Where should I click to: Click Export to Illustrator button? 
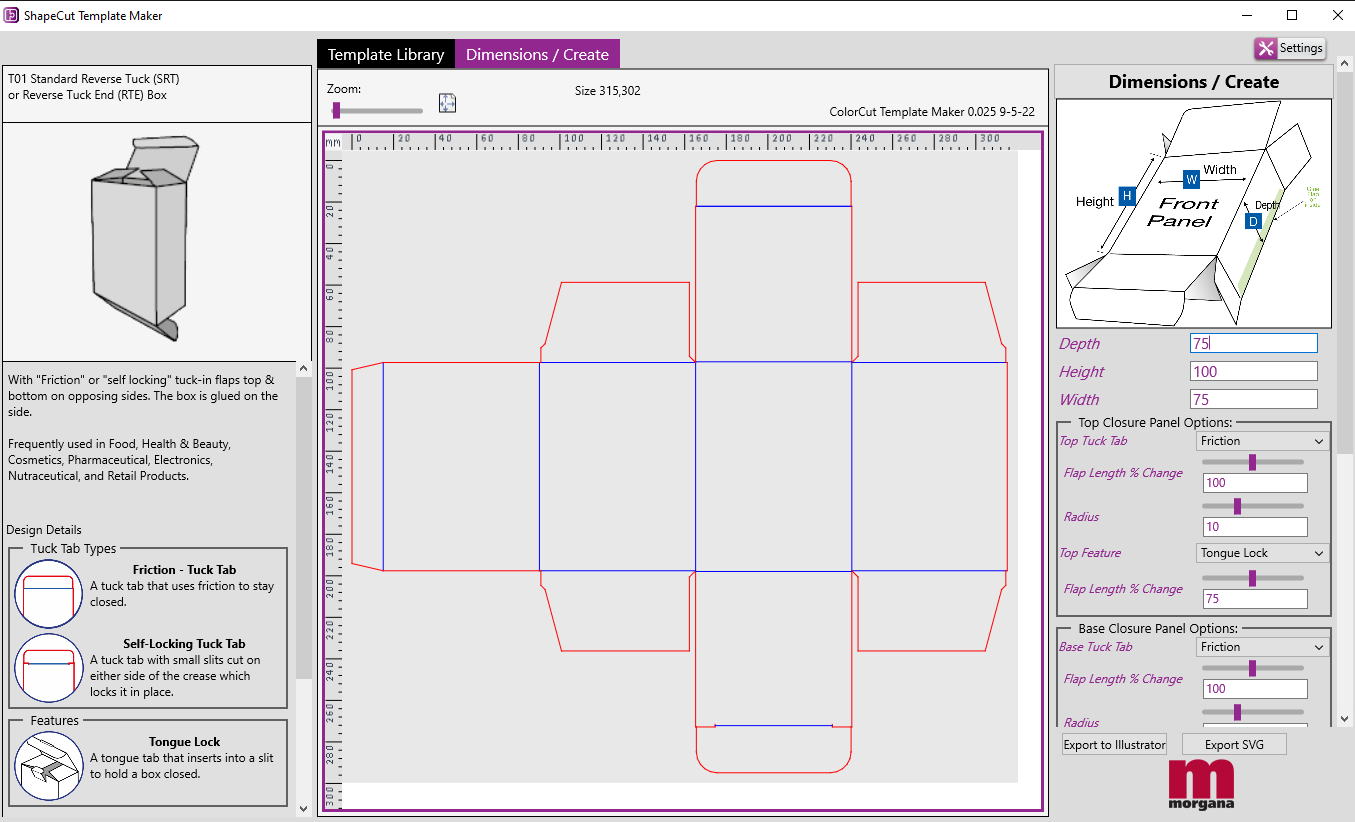[x=1114, y=745]
